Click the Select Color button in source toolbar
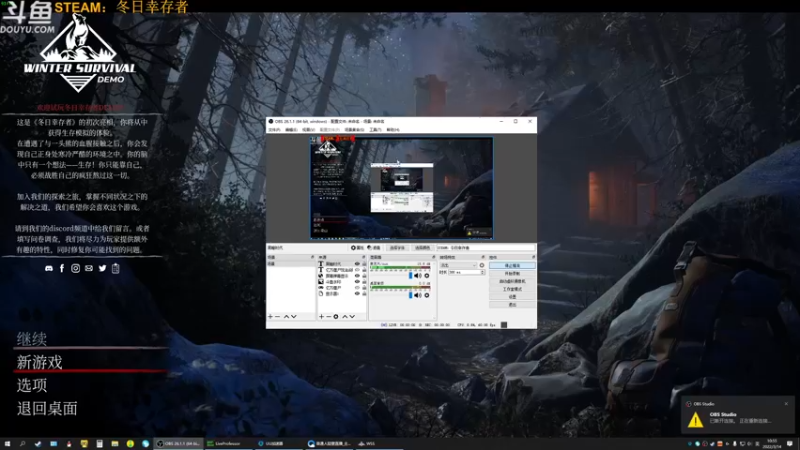This screenshot has height=450, width=800. 423,248
